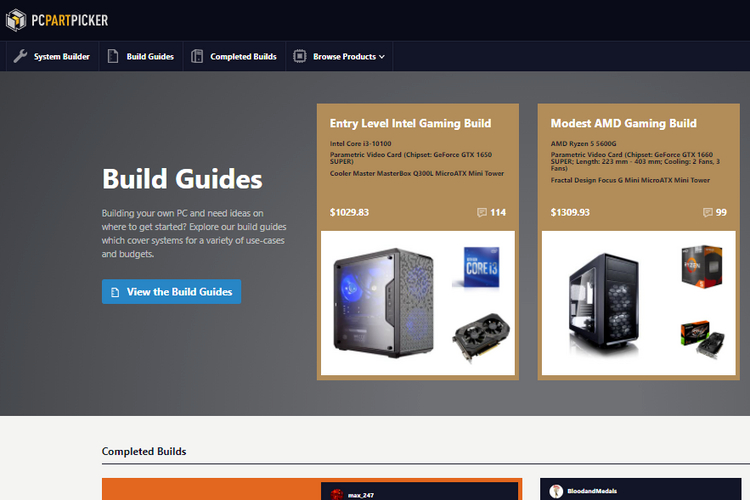Screen dimensions: 750x500
Task: Click View the Build Guides button
Action: coord(171,291)
